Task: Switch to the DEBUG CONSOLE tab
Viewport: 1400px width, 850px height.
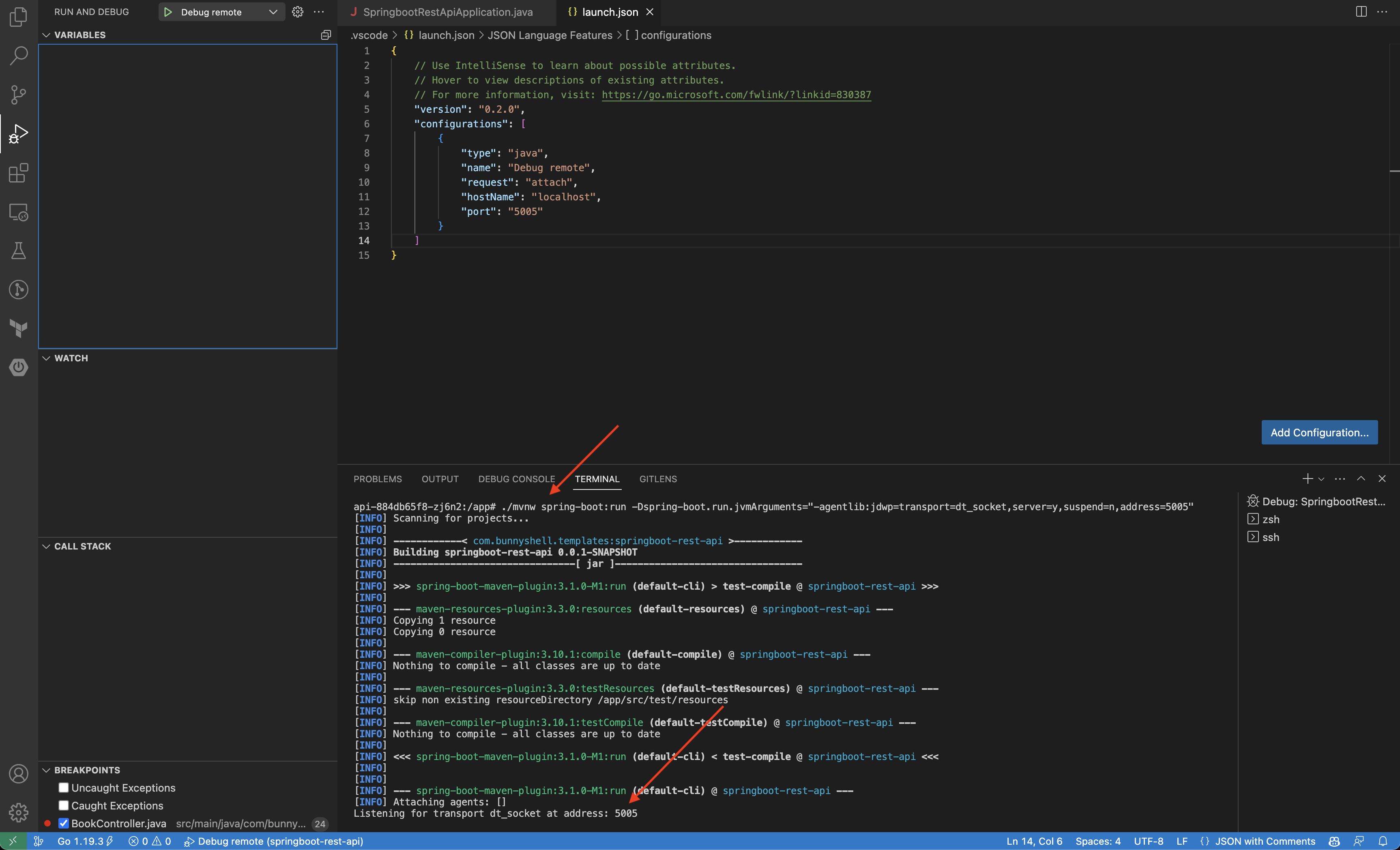Action: click(516, 479)
